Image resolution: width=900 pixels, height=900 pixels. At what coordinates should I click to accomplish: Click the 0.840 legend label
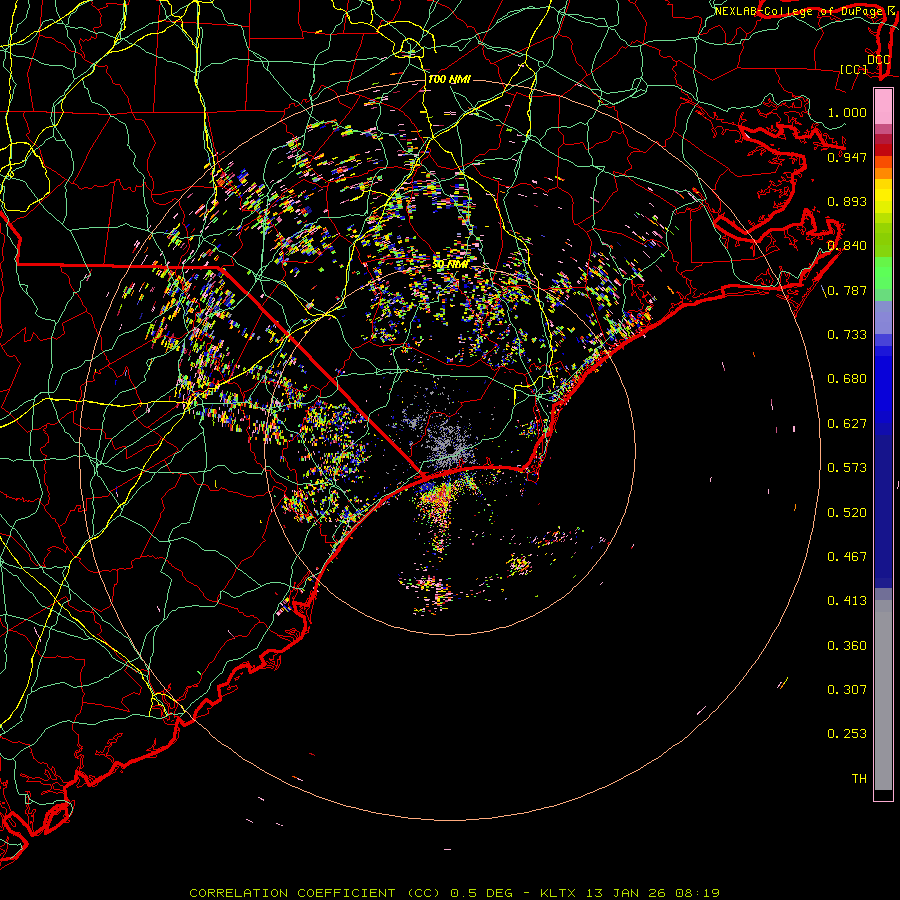pos(847,246)
